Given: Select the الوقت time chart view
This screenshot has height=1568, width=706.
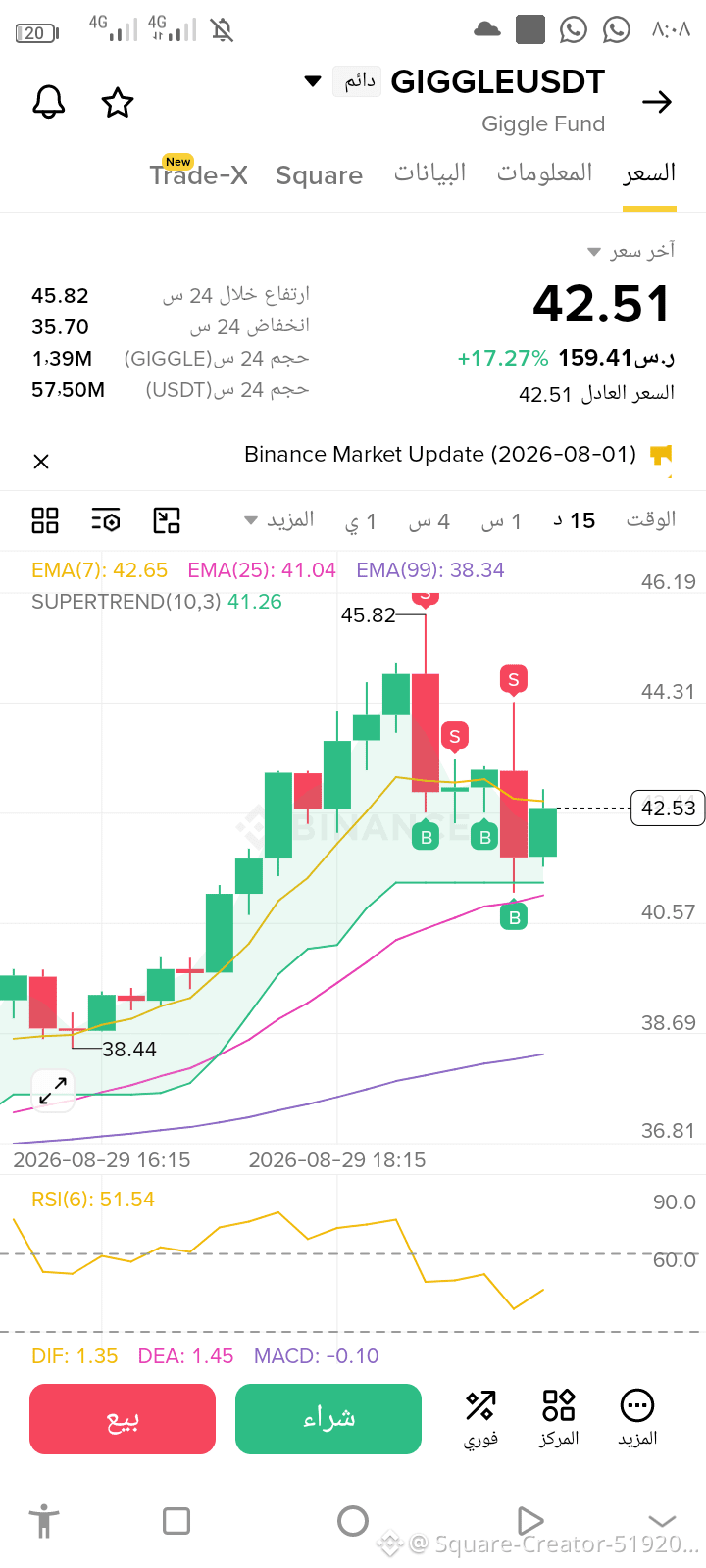Looking at the screenshot, I should [x=651, y=519].
